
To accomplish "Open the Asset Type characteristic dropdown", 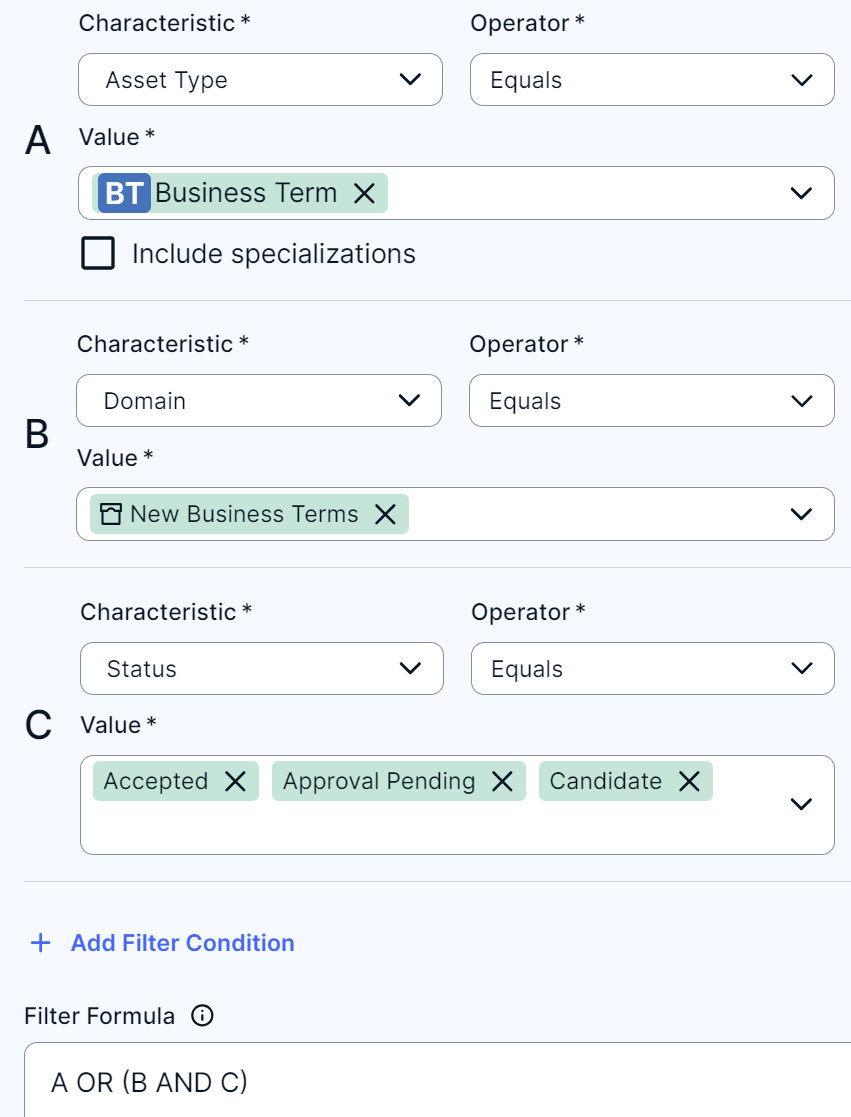I will click(x=260, y=80).
